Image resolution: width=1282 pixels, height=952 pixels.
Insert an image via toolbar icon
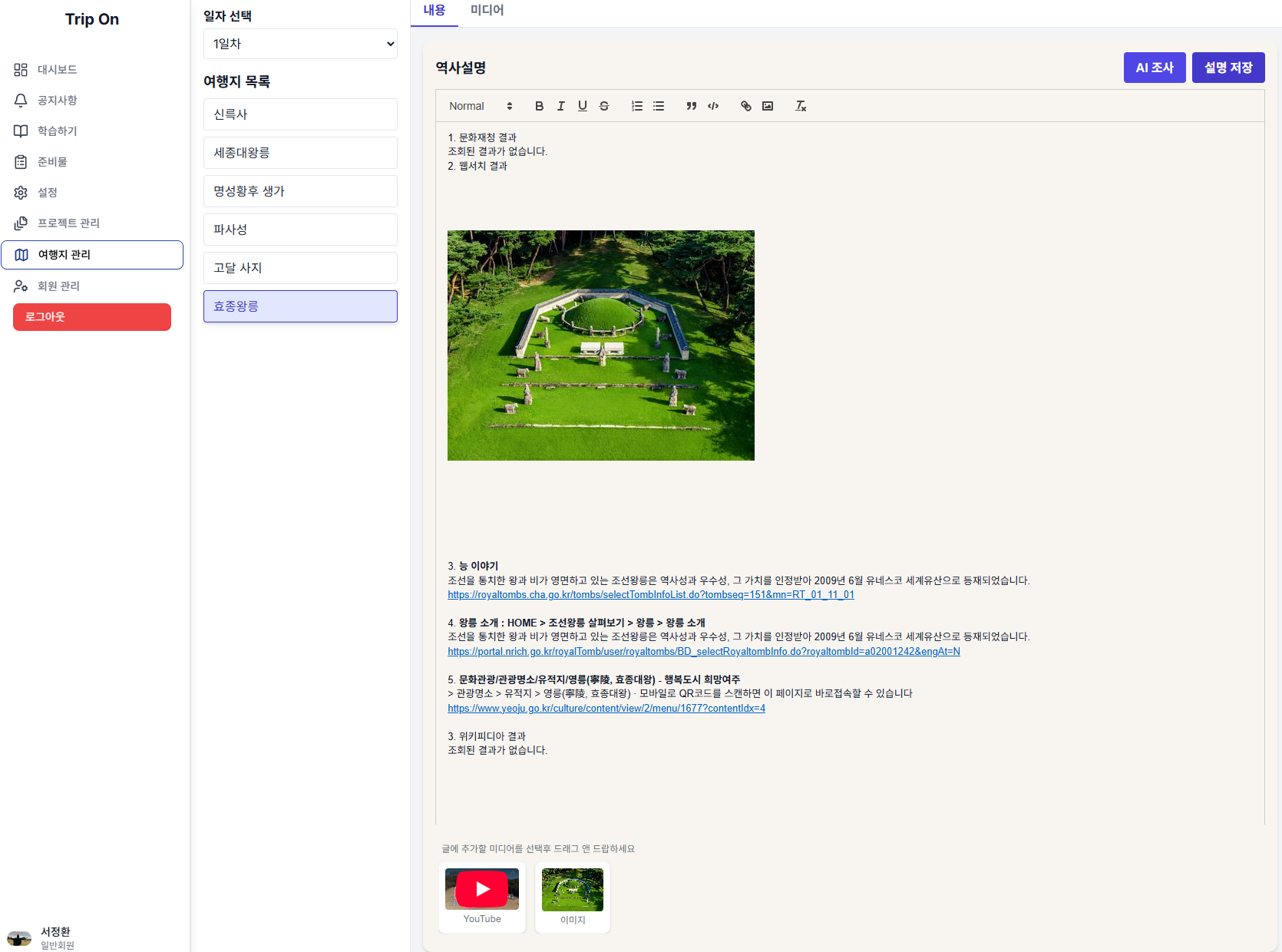click(768, 106)
